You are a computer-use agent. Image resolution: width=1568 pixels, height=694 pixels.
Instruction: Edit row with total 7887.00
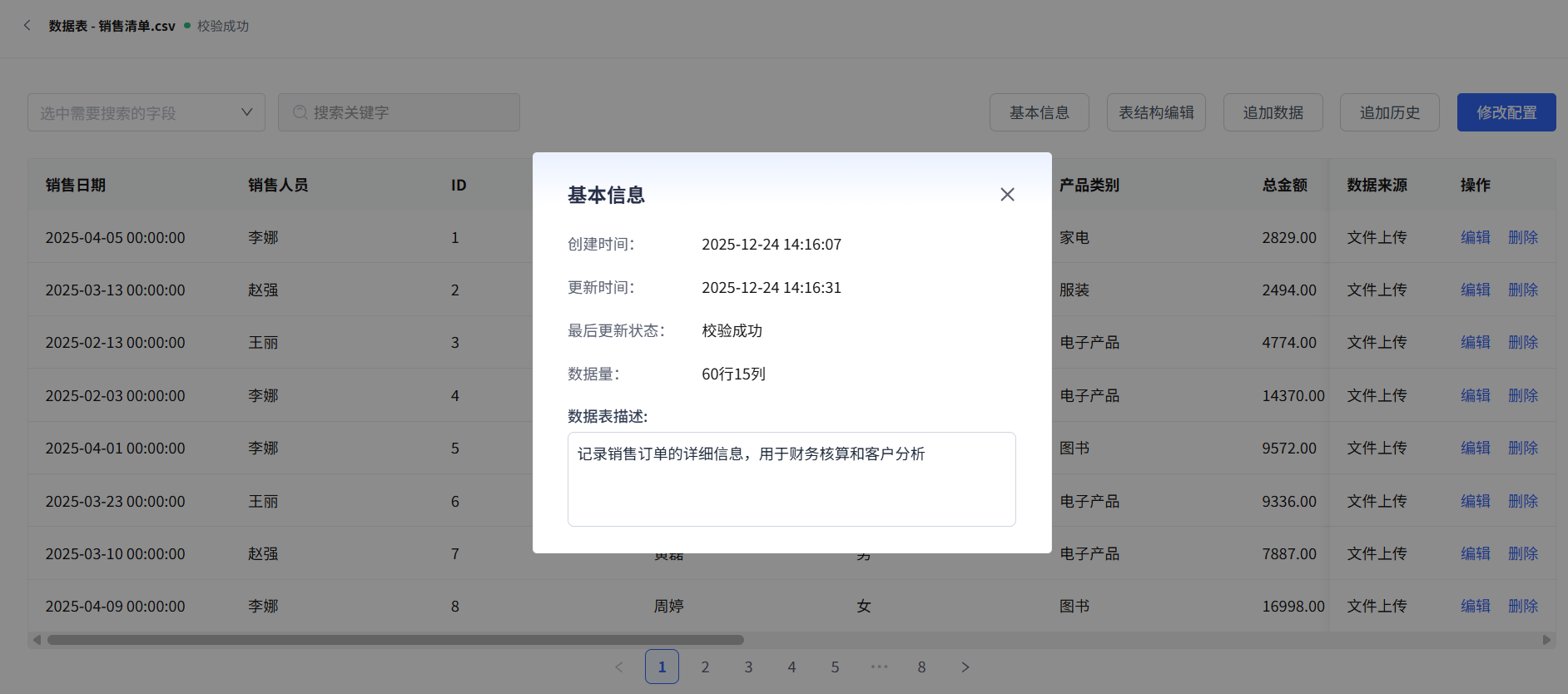(x=1476, y=553)
